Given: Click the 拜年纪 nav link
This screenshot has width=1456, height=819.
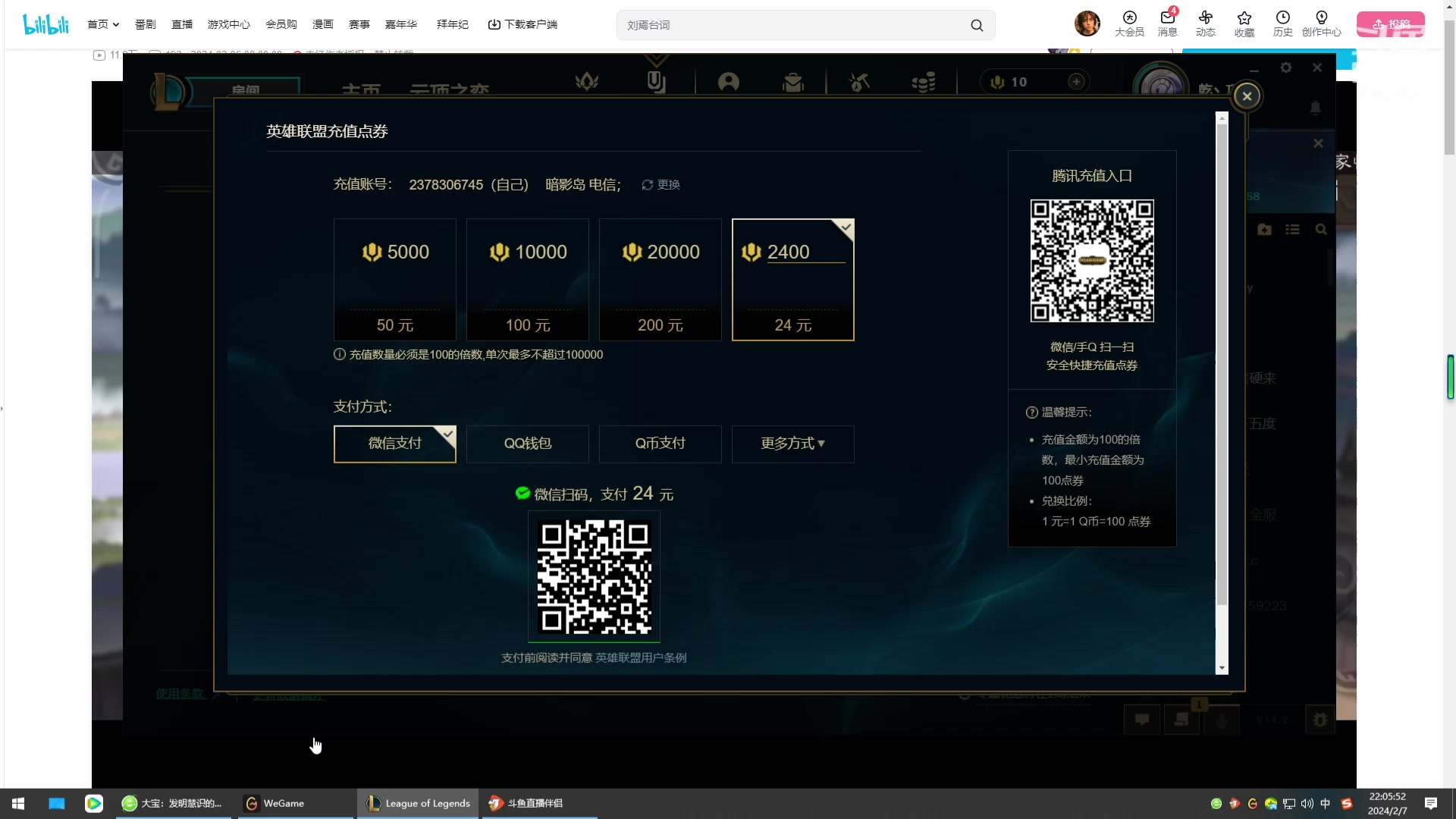Looking at the screenshot, I should coord(453,24).
